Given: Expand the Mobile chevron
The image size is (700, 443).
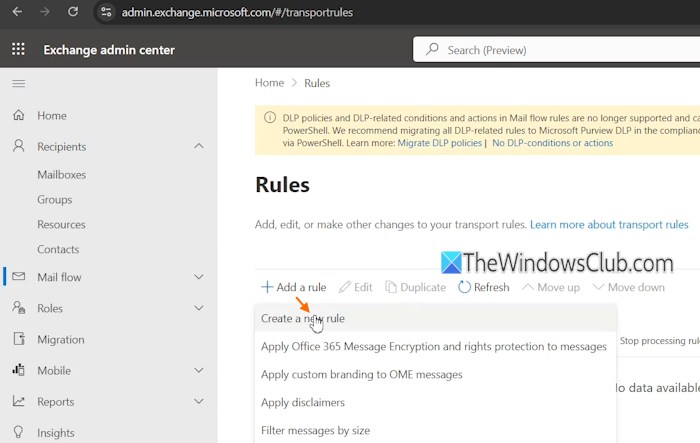Looking at the screenshot, I should click(x=199, y=370).
